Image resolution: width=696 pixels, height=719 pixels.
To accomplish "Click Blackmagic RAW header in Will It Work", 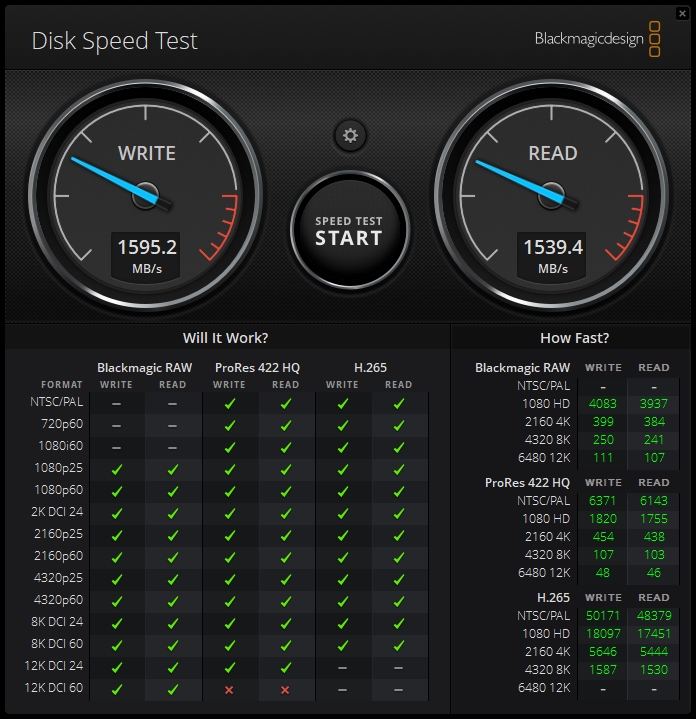I will [144, 368].
